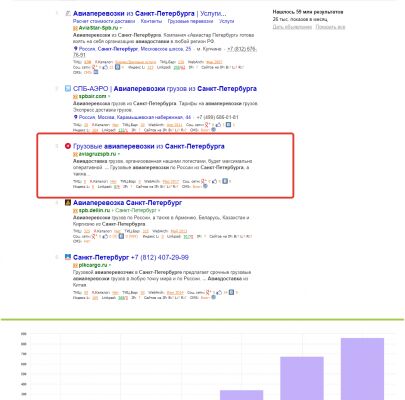Click address 'Россия, Москва, Карамышевская набережная, 44'
This screenshot has height=400, width=405.
(135, 117)
